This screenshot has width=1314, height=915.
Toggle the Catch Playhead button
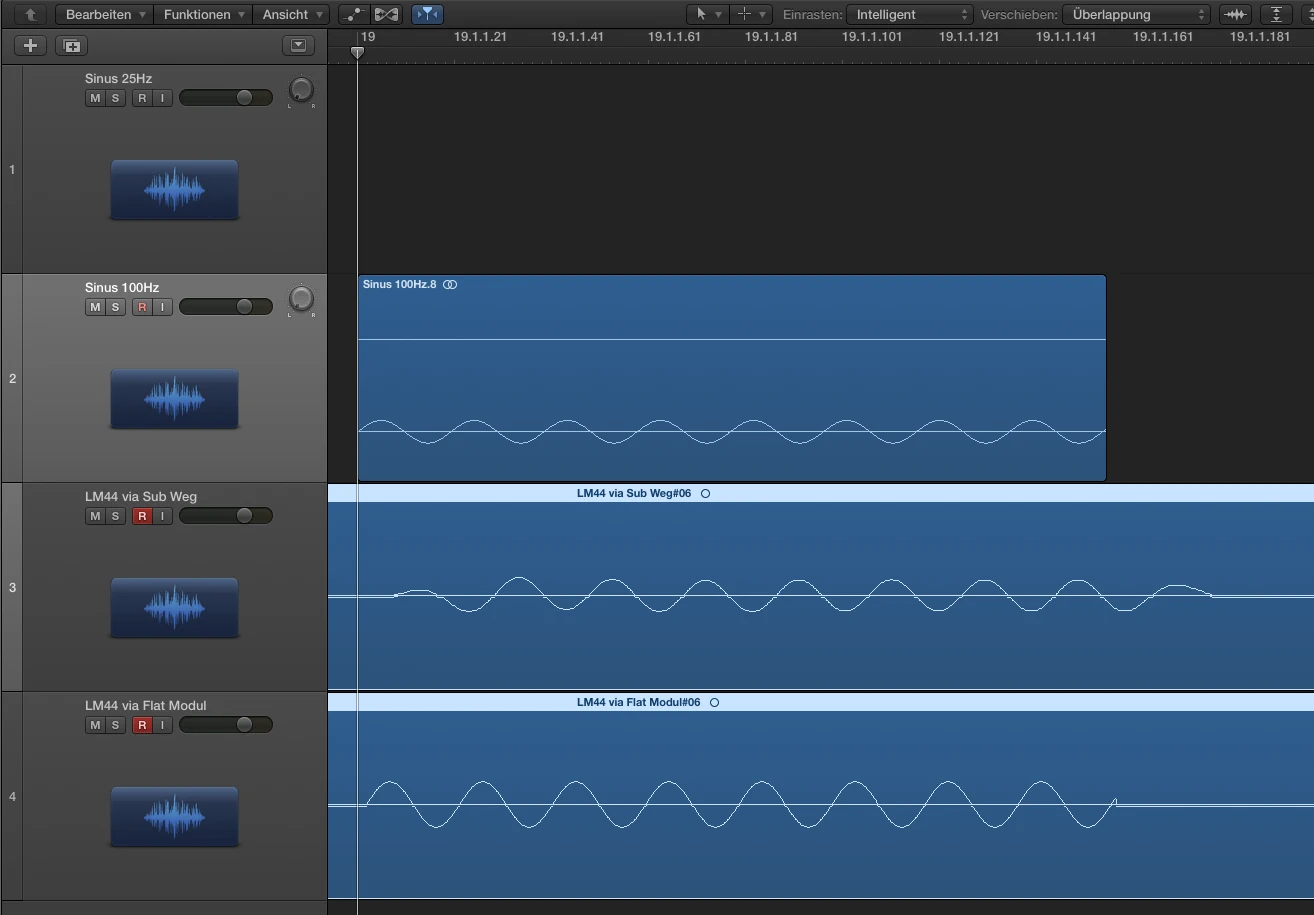pos(427,15)
